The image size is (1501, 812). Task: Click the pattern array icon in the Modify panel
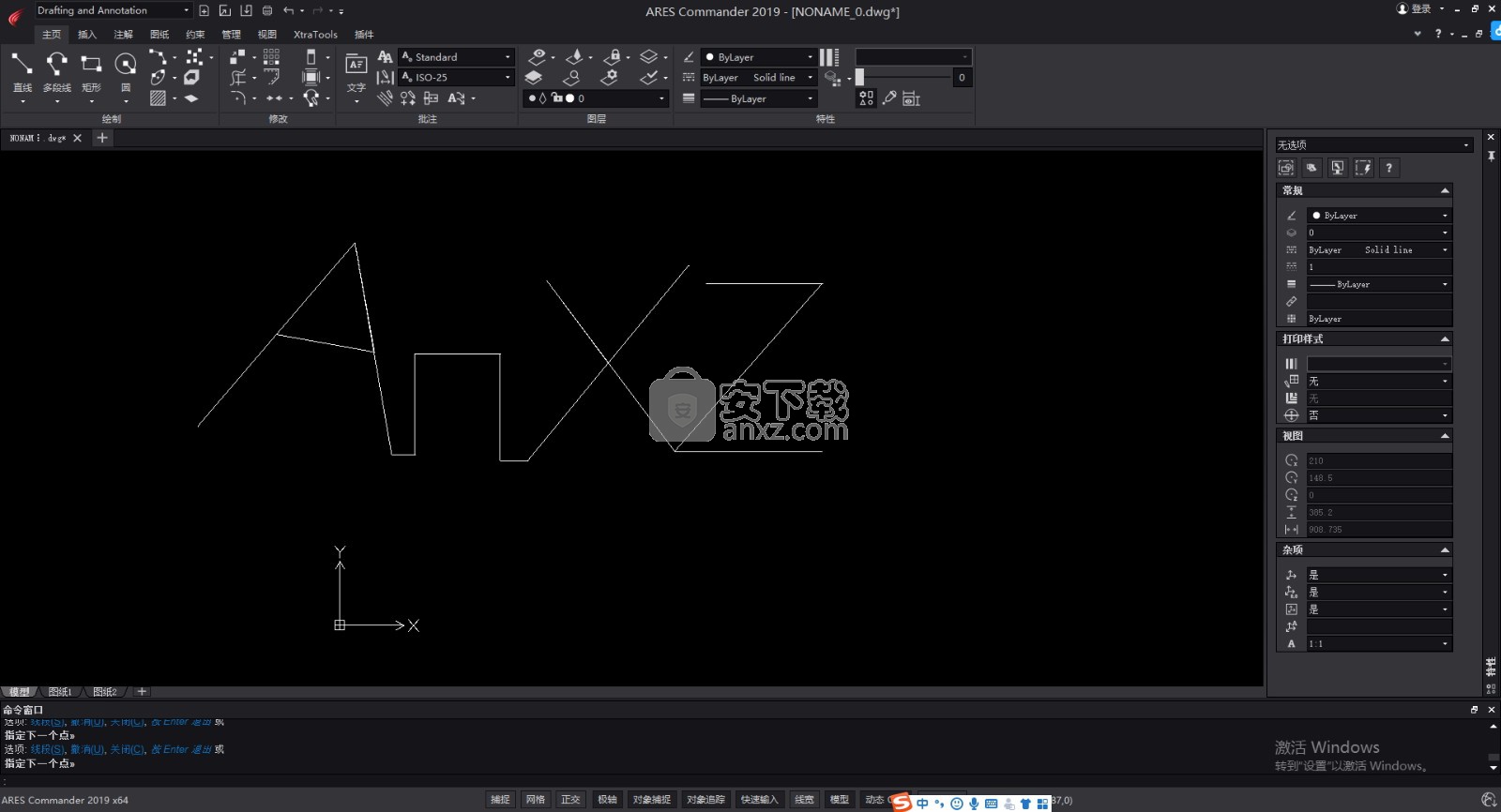click(271, 56)
